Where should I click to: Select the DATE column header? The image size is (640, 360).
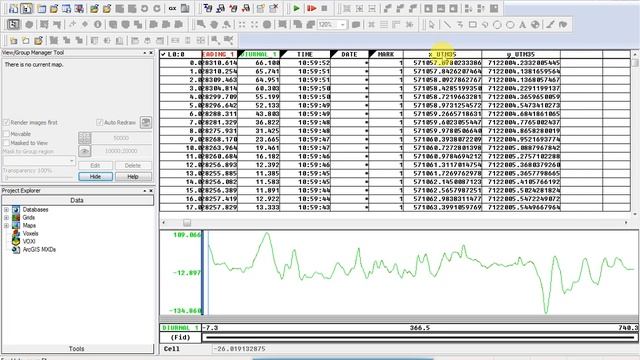pyautogui.click(x=349, y=54)
